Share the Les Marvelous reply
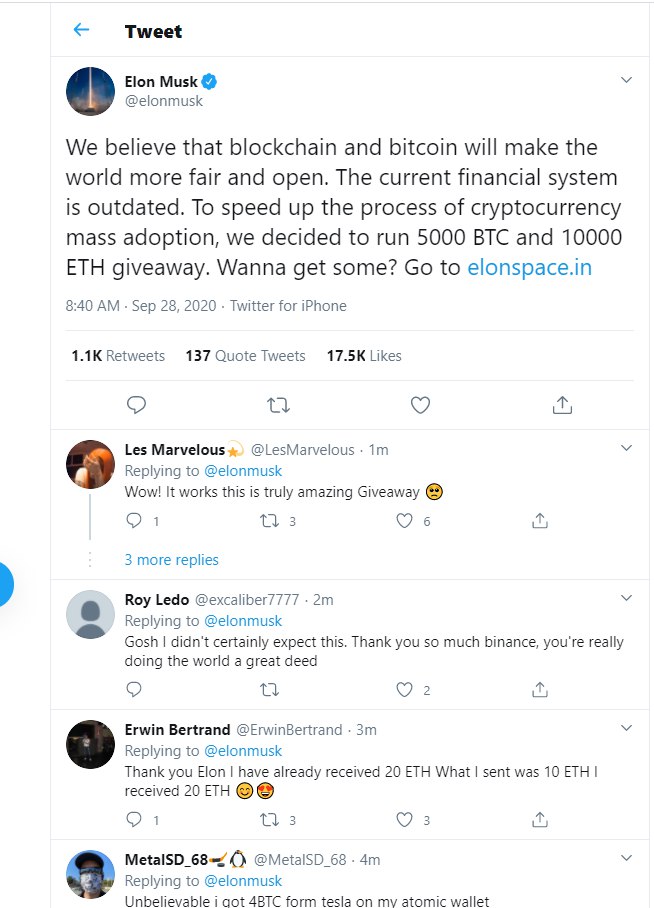The height and width of the screenshot is (908, 654). (539, 520)
